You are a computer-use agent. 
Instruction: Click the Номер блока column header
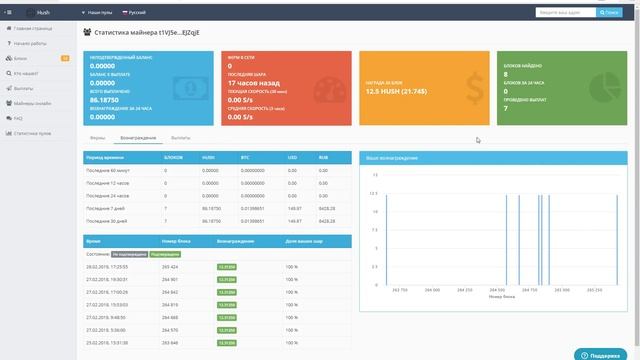point(176,241)
